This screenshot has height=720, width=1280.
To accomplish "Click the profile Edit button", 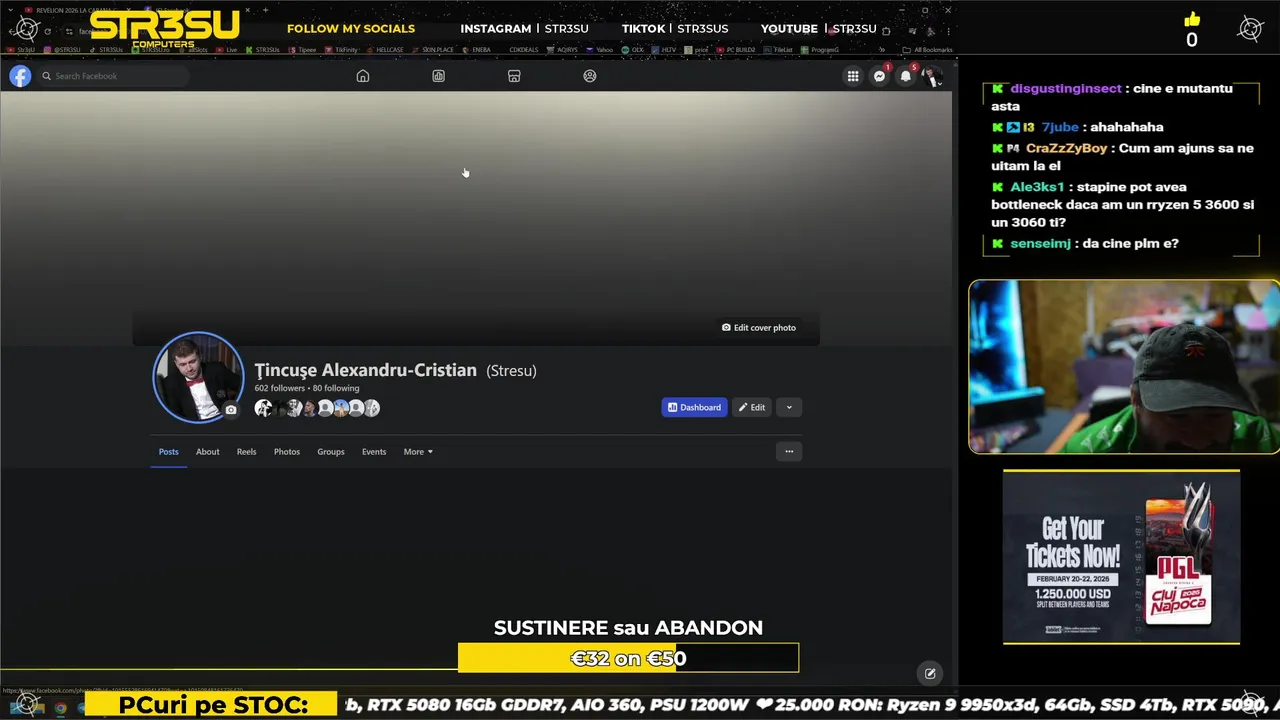I will (752, 407).
